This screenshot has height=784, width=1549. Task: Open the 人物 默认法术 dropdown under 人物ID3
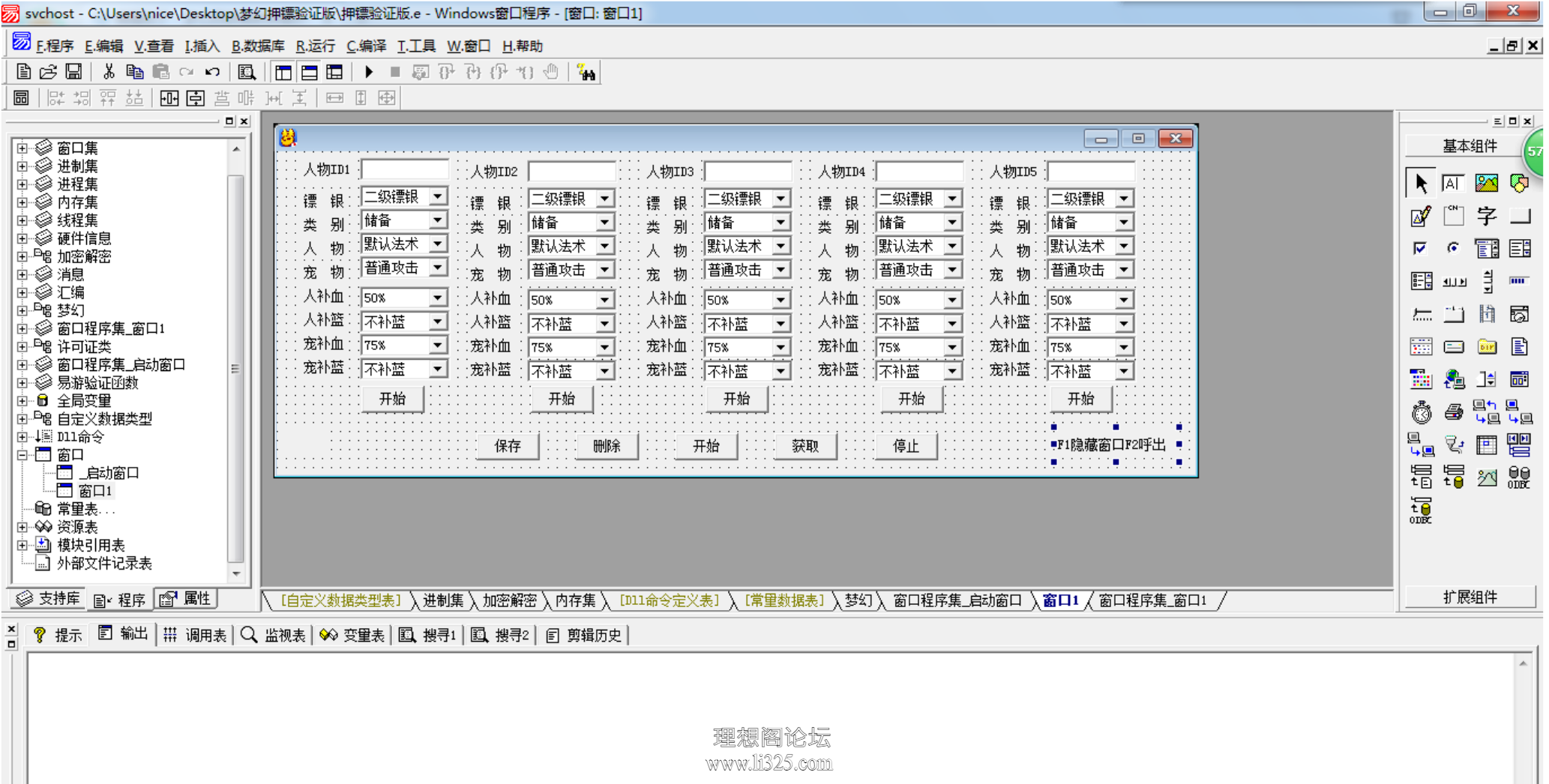780,246
